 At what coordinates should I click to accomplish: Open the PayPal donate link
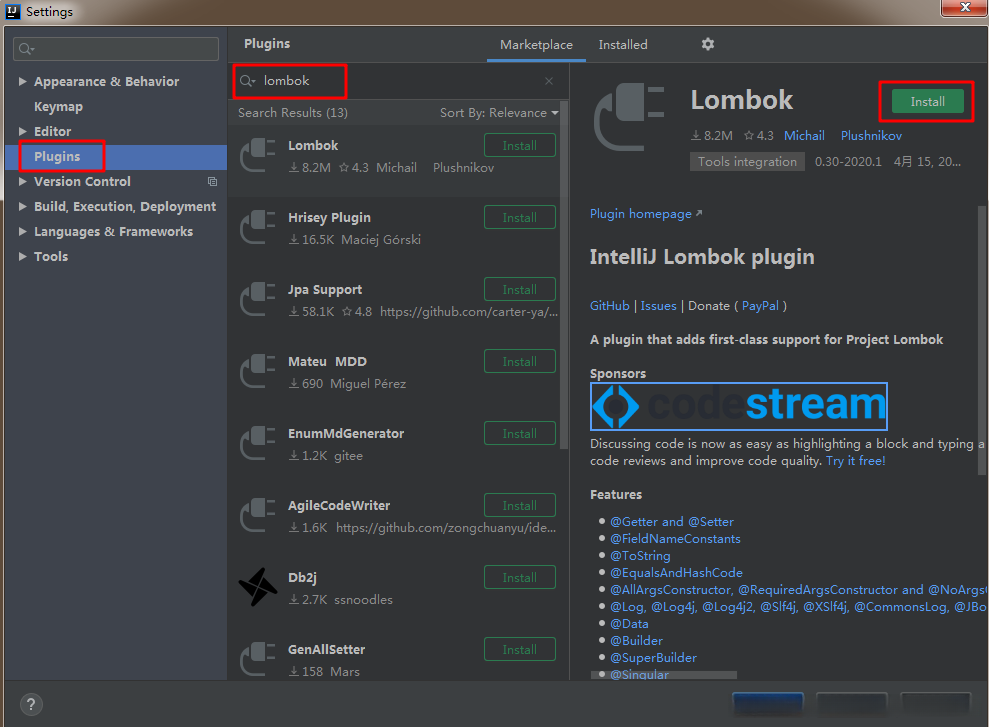pos(760,306)
